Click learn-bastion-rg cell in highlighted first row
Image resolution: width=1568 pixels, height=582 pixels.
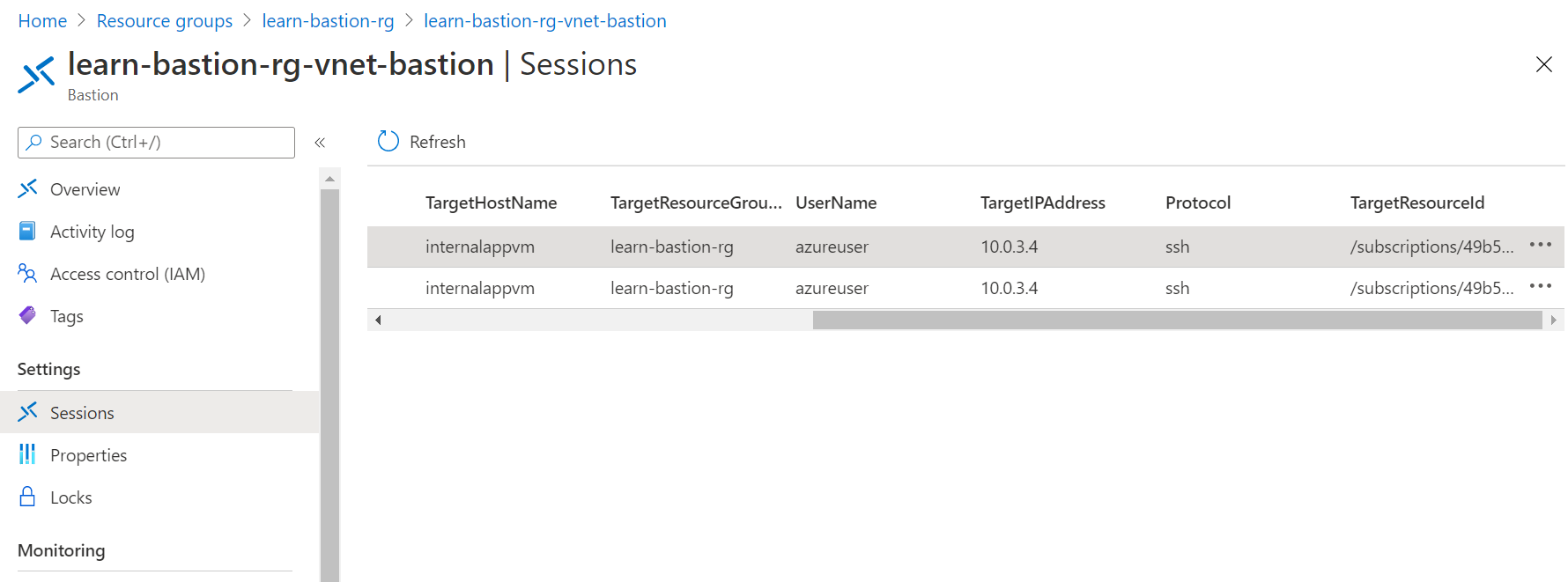click(672, 247)
